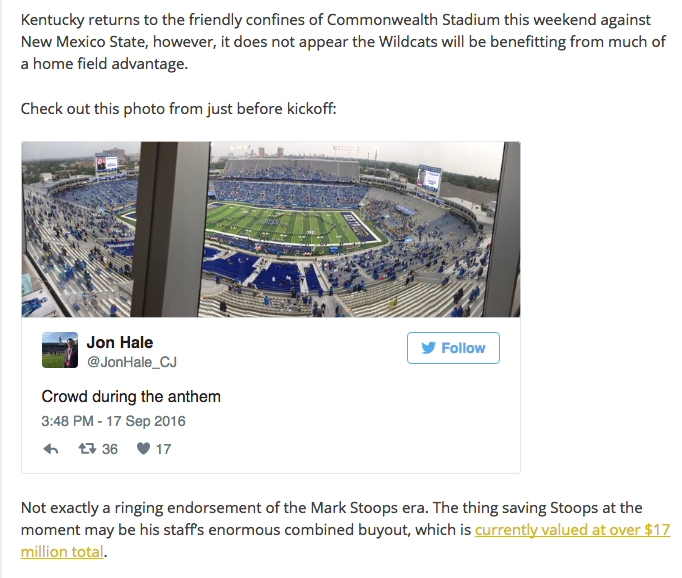This screenshot has width=682, height=578.
Task: Click the reply arrow icon on tweet
Action: pyautogui.click(x=51, y=449)
